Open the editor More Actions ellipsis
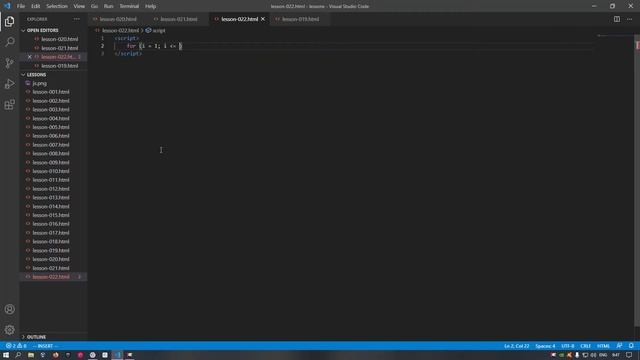 tap(629, 19)
